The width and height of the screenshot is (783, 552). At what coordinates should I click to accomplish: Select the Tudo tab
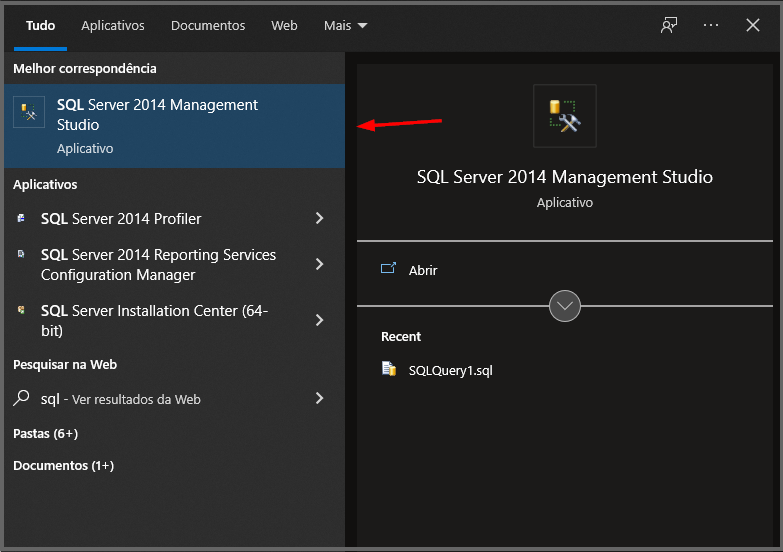point(40,25)
